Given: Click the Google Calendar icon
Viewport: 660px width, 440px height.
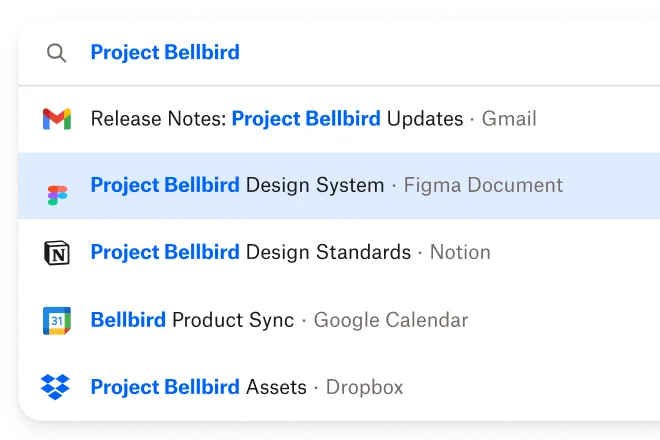Looking at the screenshot, I should coord(57,320).
